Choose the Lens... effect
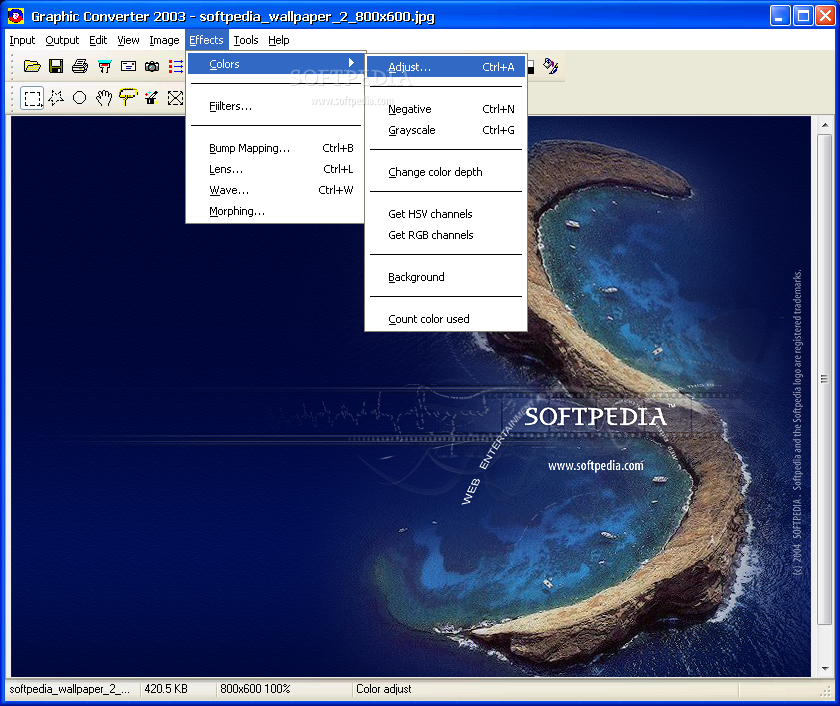The width and height of the screenshot is (840, 706). coord(274,169)
